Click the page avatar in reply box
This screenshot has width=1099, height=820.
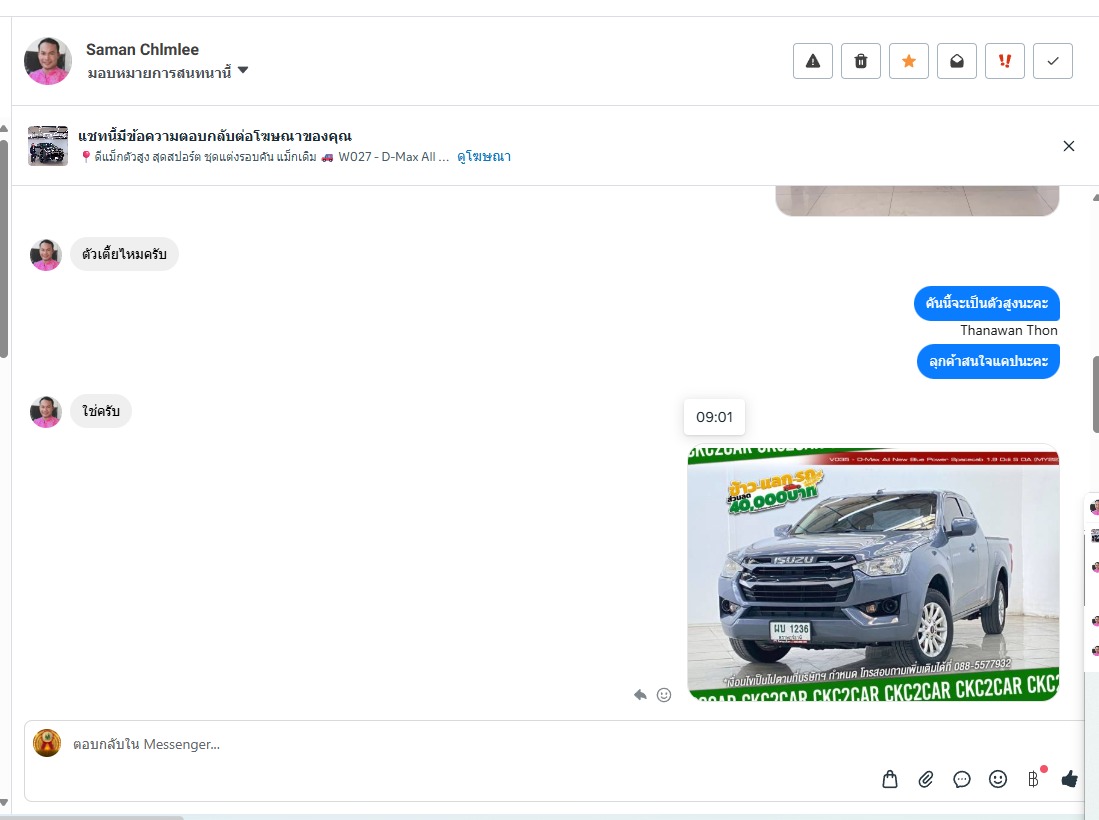47,744
